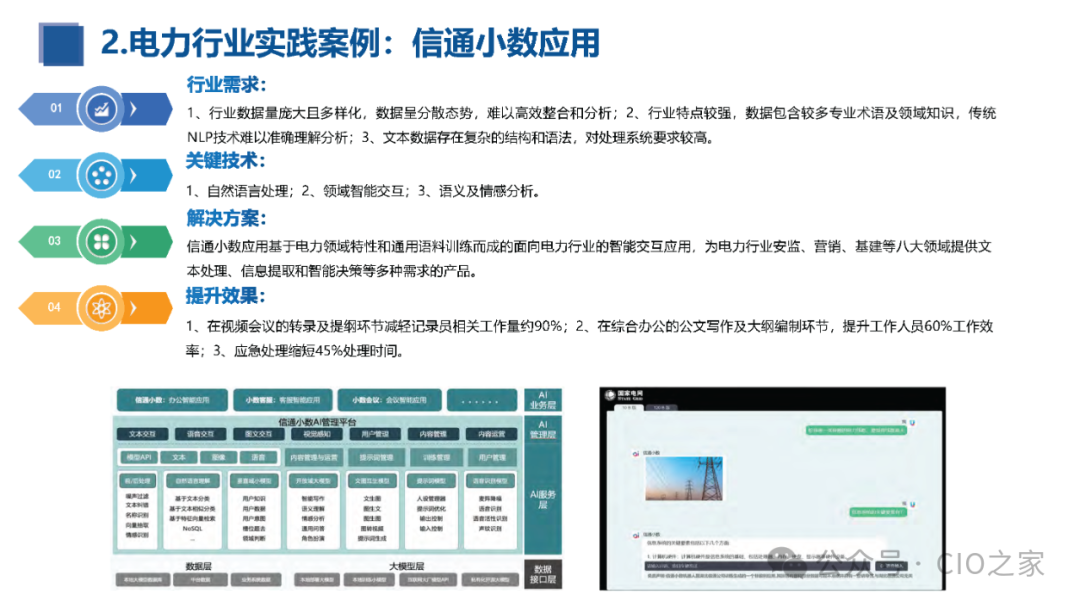Viewport: 1080px width, 607px height.
Task: Click the dotted placeholder box in the top row
Action: (482, 400)
